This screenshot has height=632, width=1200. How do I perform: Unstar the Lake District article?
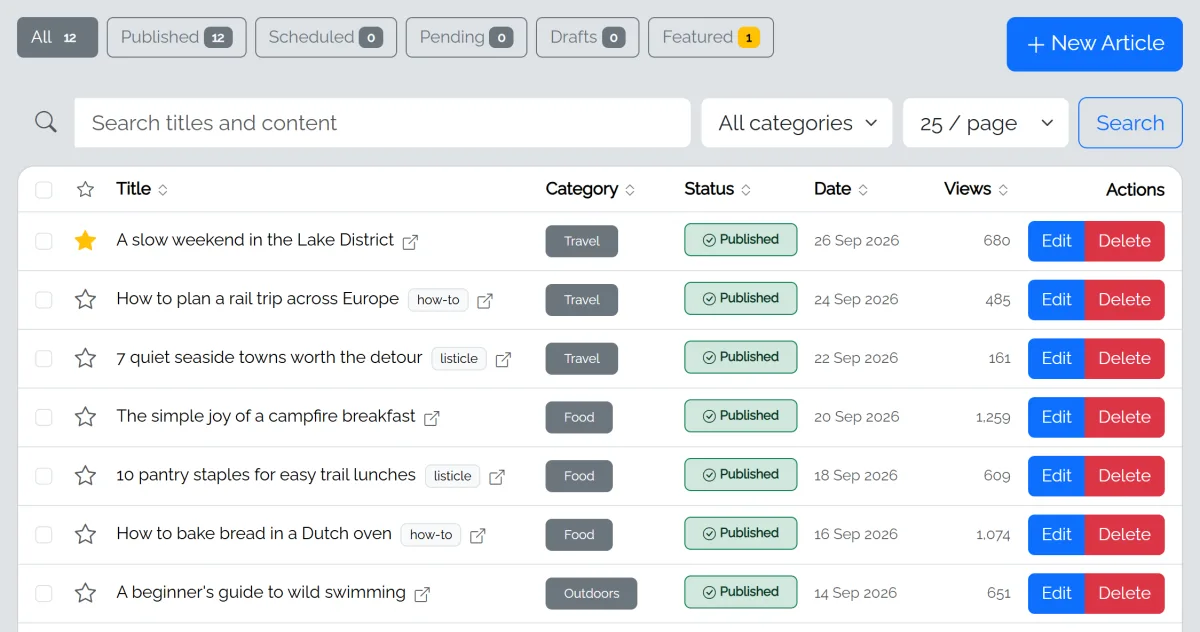point(86,240)
